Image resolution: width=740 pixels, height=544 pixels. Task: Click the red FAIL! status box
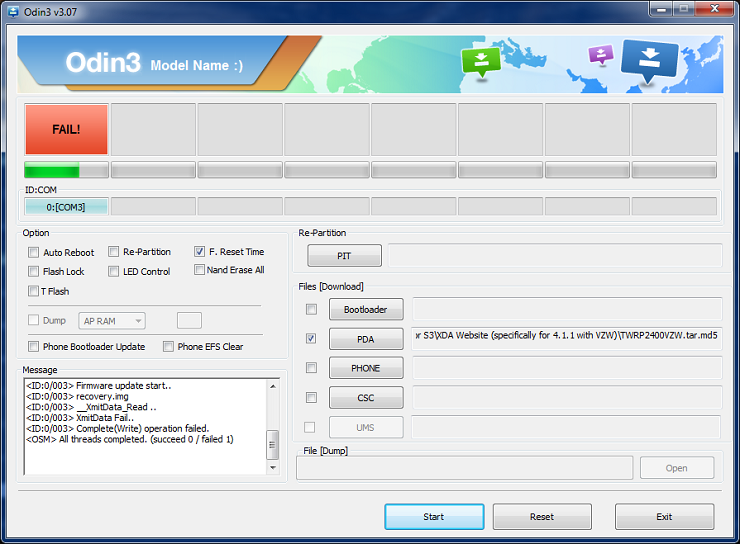[66, 129]
